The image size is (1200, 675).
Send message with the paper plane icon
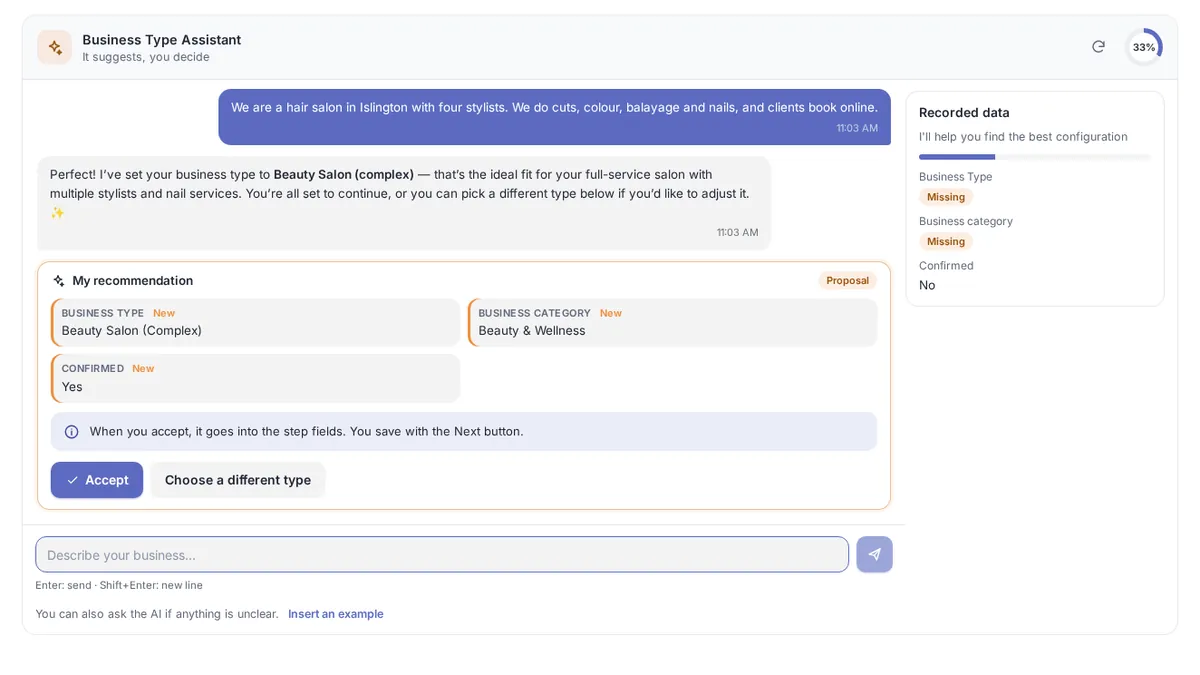click(874, 554)
